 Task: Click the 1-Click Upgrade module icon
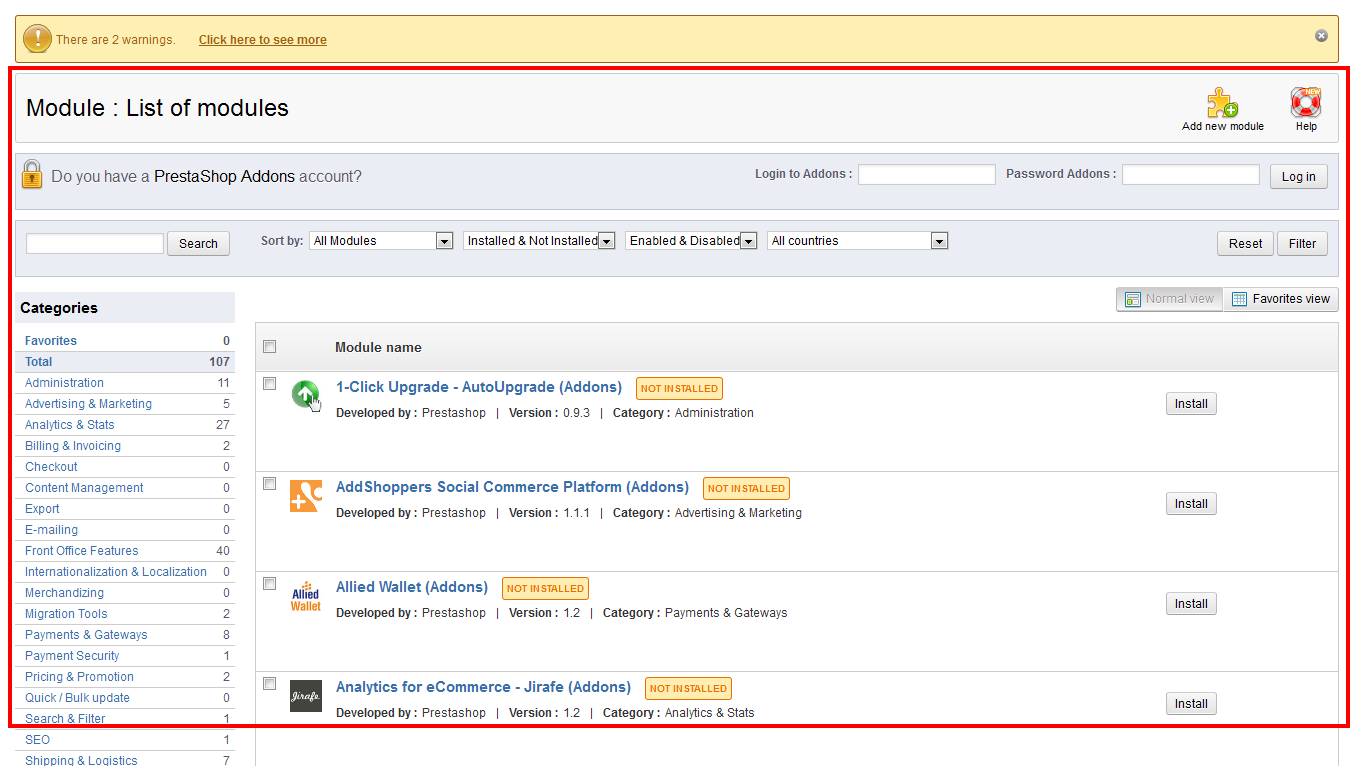[x=306, y=395]
